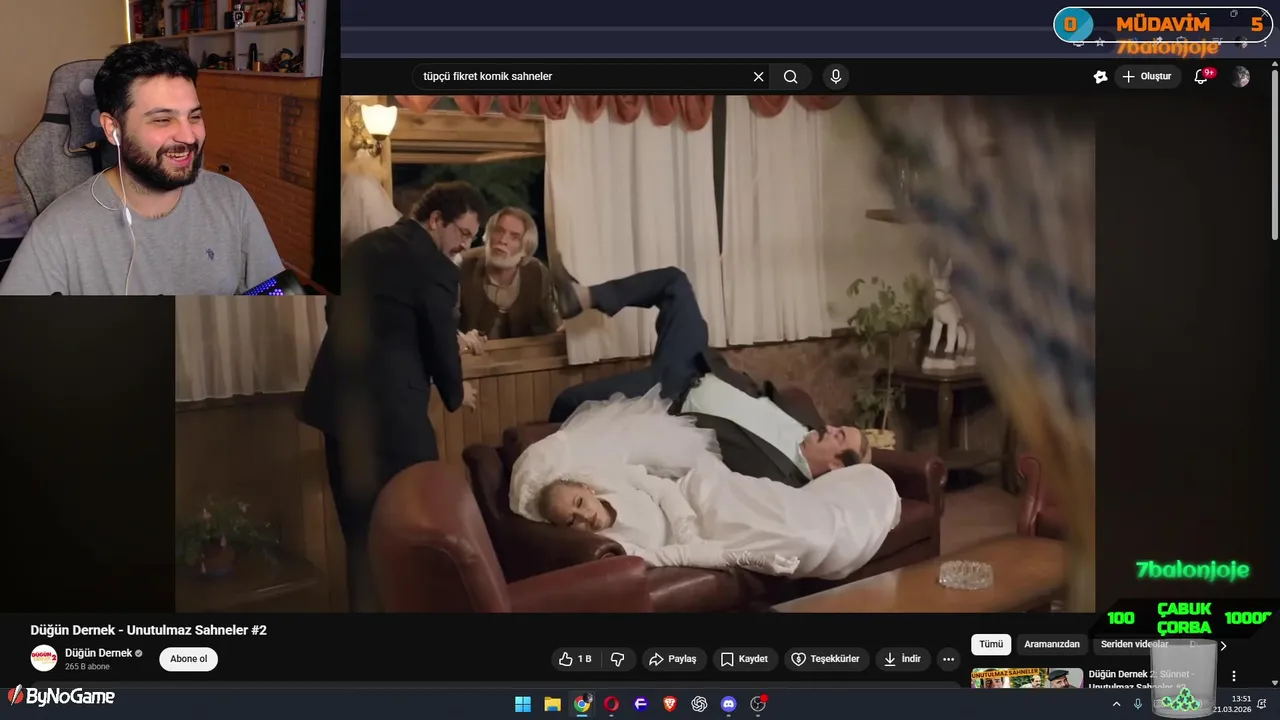Select the Tümü filter chip
The image size is (1280, 720).
point(991,644)
